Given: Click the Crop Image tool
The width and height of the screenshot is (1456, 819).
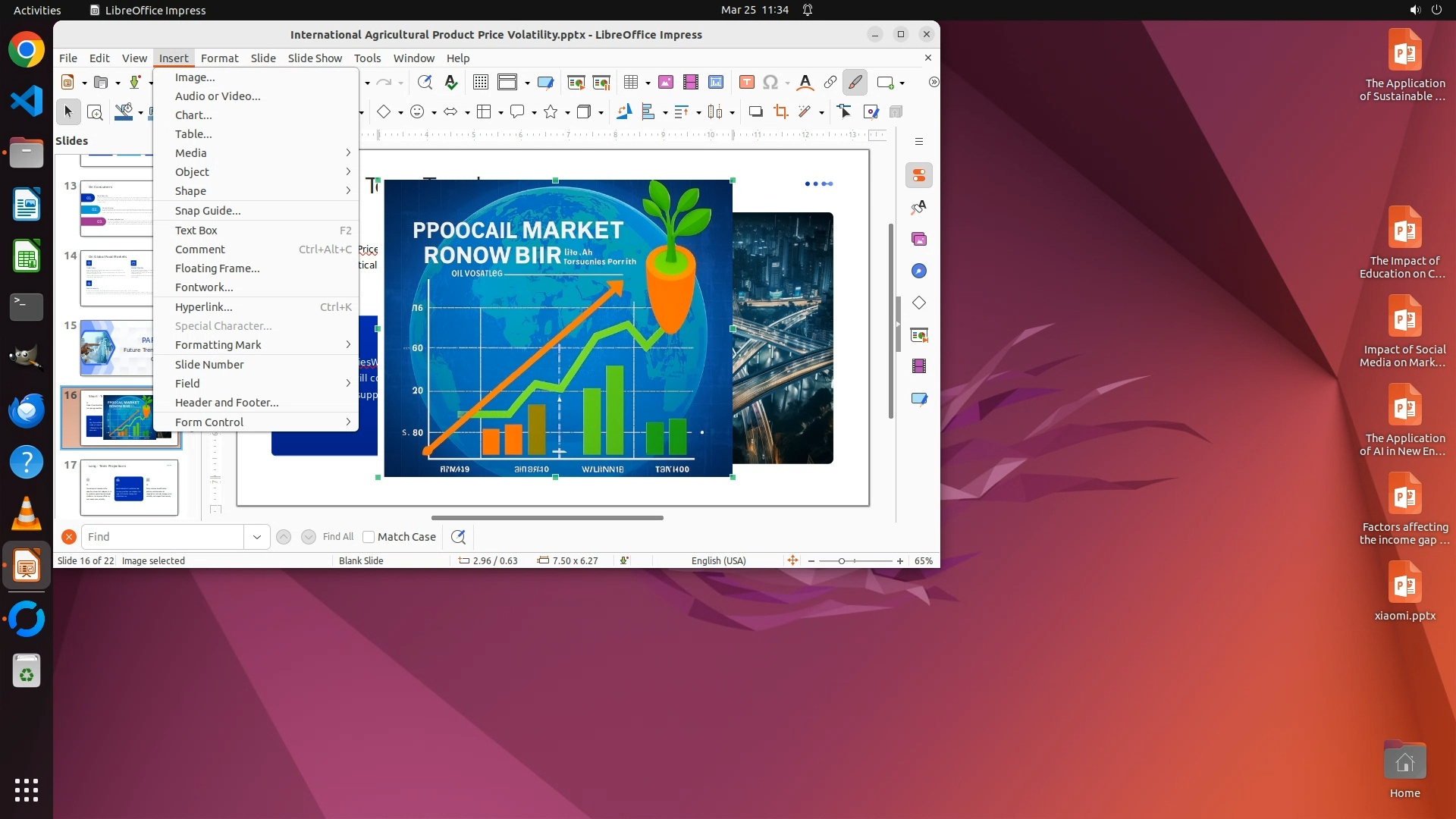Looking at the screenshot, I should (x=780, y=112).
